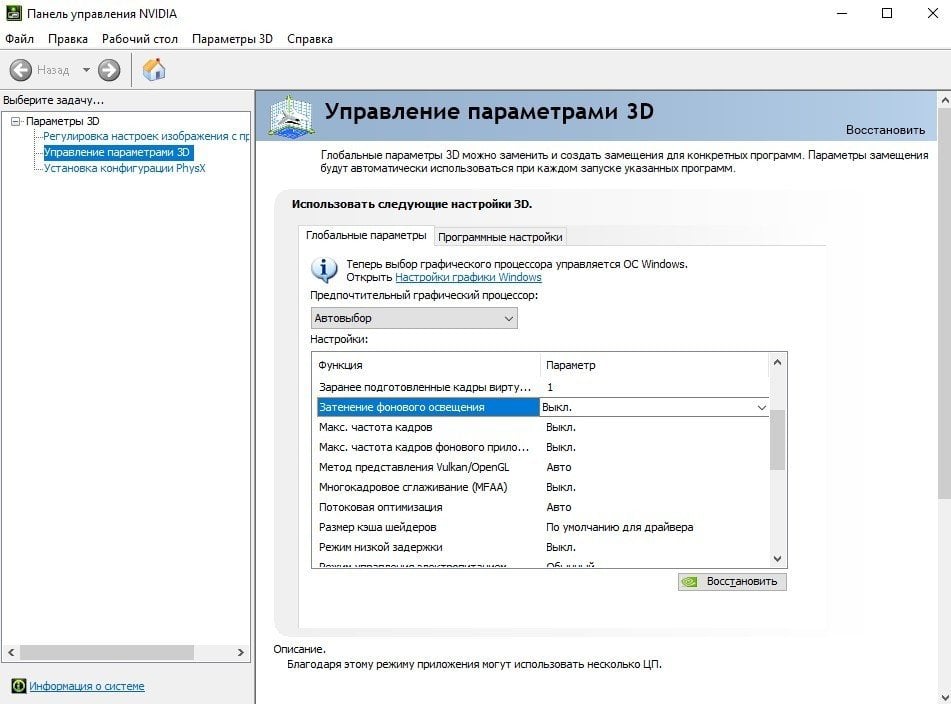Select Заранее подготовленные кадры row
Image resolution: width=951 pixels, height=704 pixels.
(x=543, y=387)
